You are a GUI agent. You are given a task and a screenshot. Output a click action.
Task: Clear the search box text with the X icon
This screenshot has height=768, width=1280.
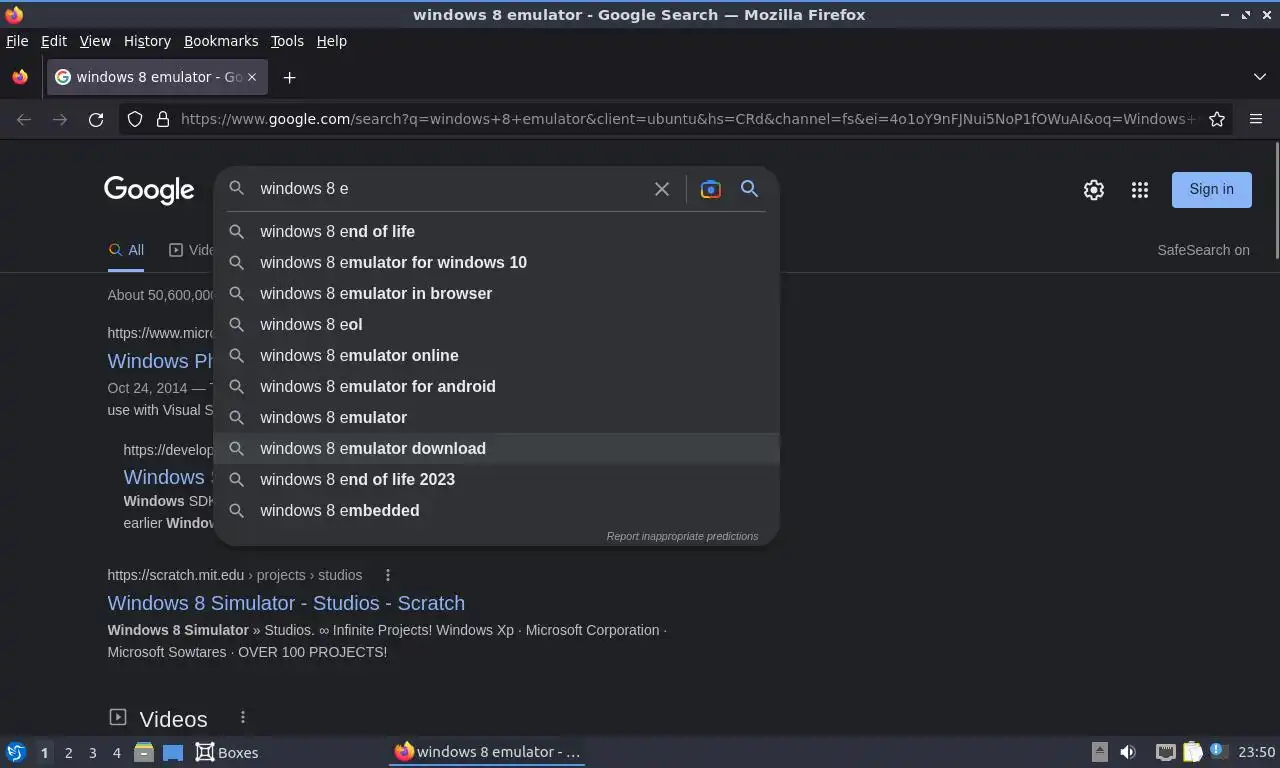661,189
